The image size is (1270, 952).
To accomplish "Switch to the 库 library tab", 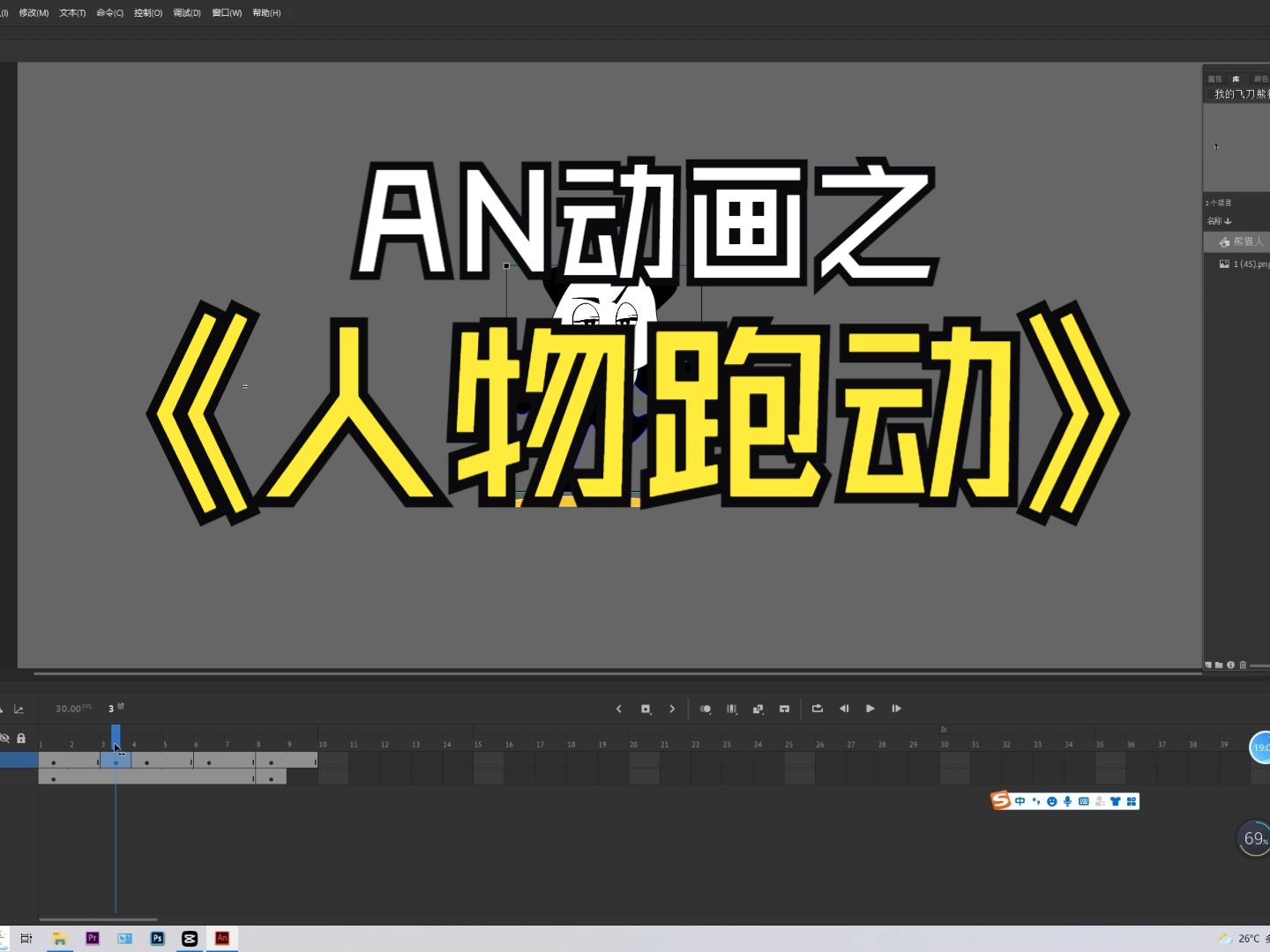I will pos(1236,79).
